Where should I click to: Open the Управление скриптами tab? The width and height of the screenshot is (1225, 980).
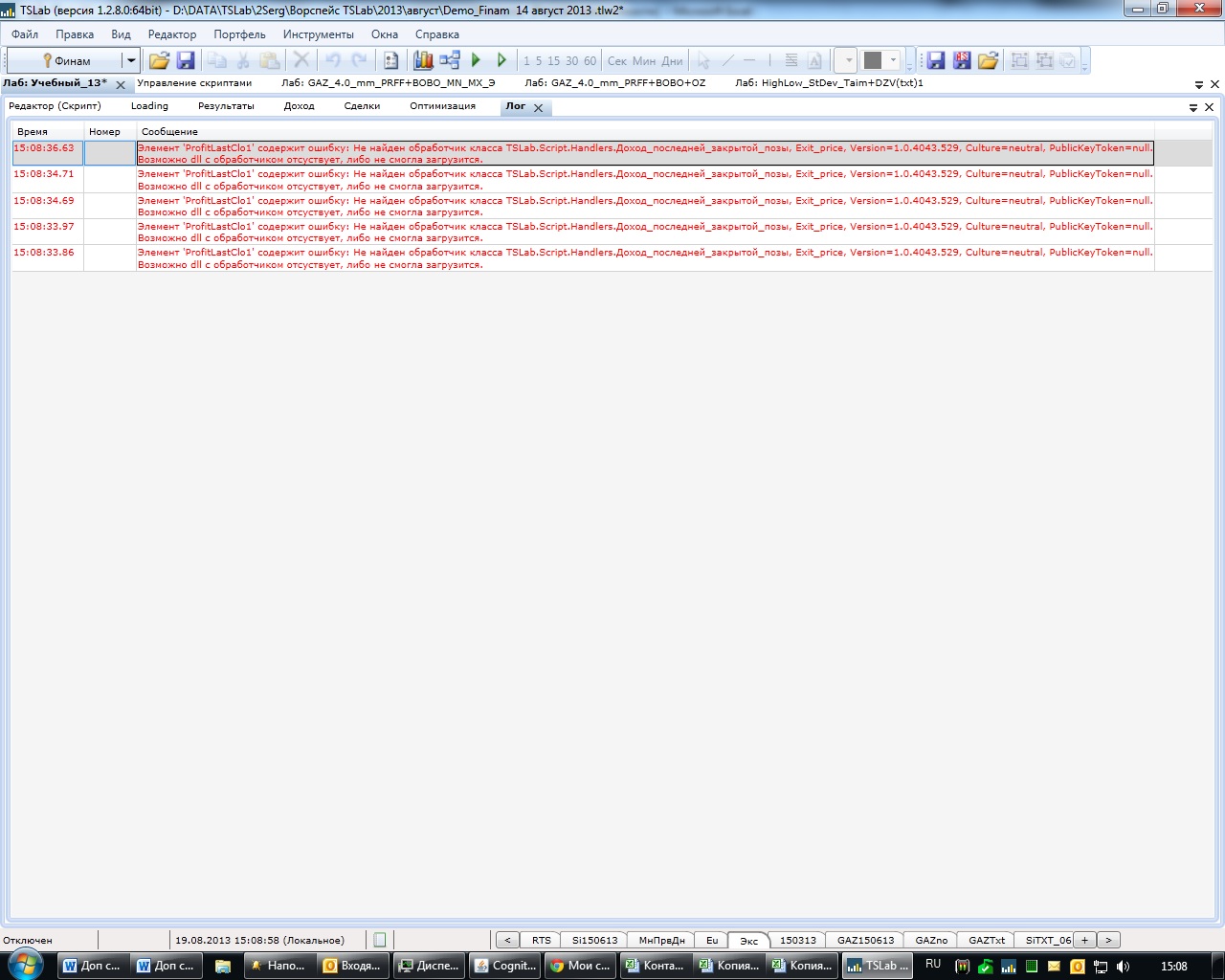coord(194,83)
